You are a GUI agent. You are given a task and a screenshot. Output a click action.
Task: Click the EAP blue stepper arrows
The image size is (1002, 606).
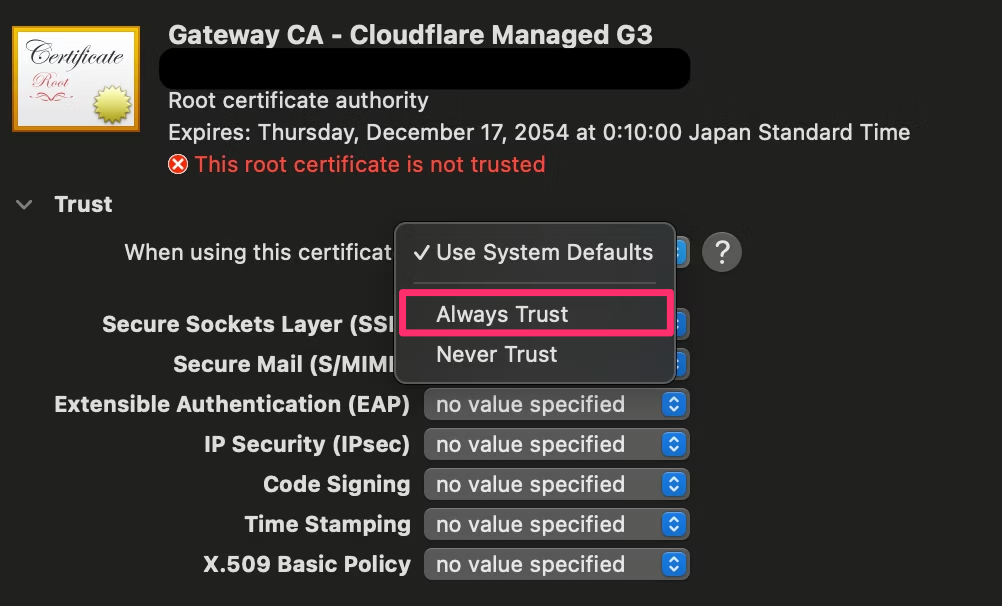[x=674, y=404]
